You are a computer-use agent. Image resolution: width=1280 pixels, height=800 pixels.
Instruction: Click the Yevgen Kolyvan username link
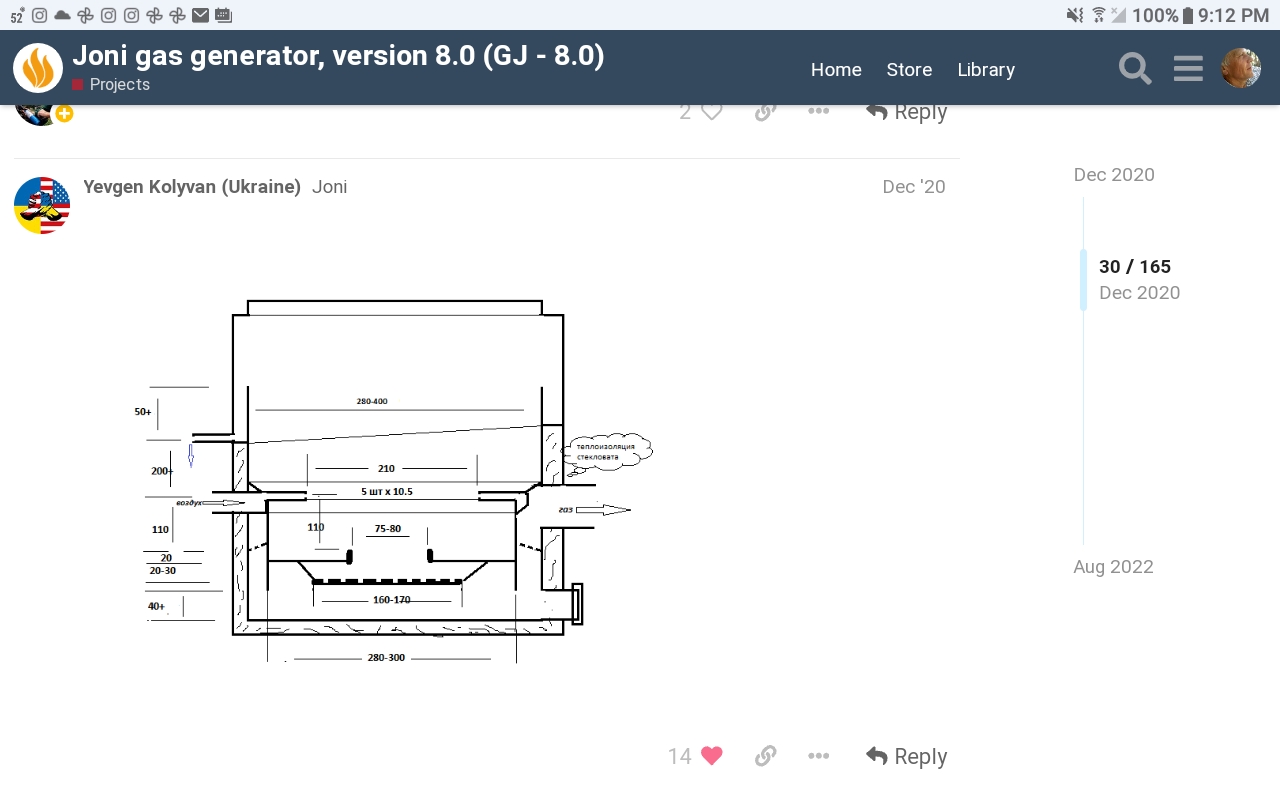[192, 187]
